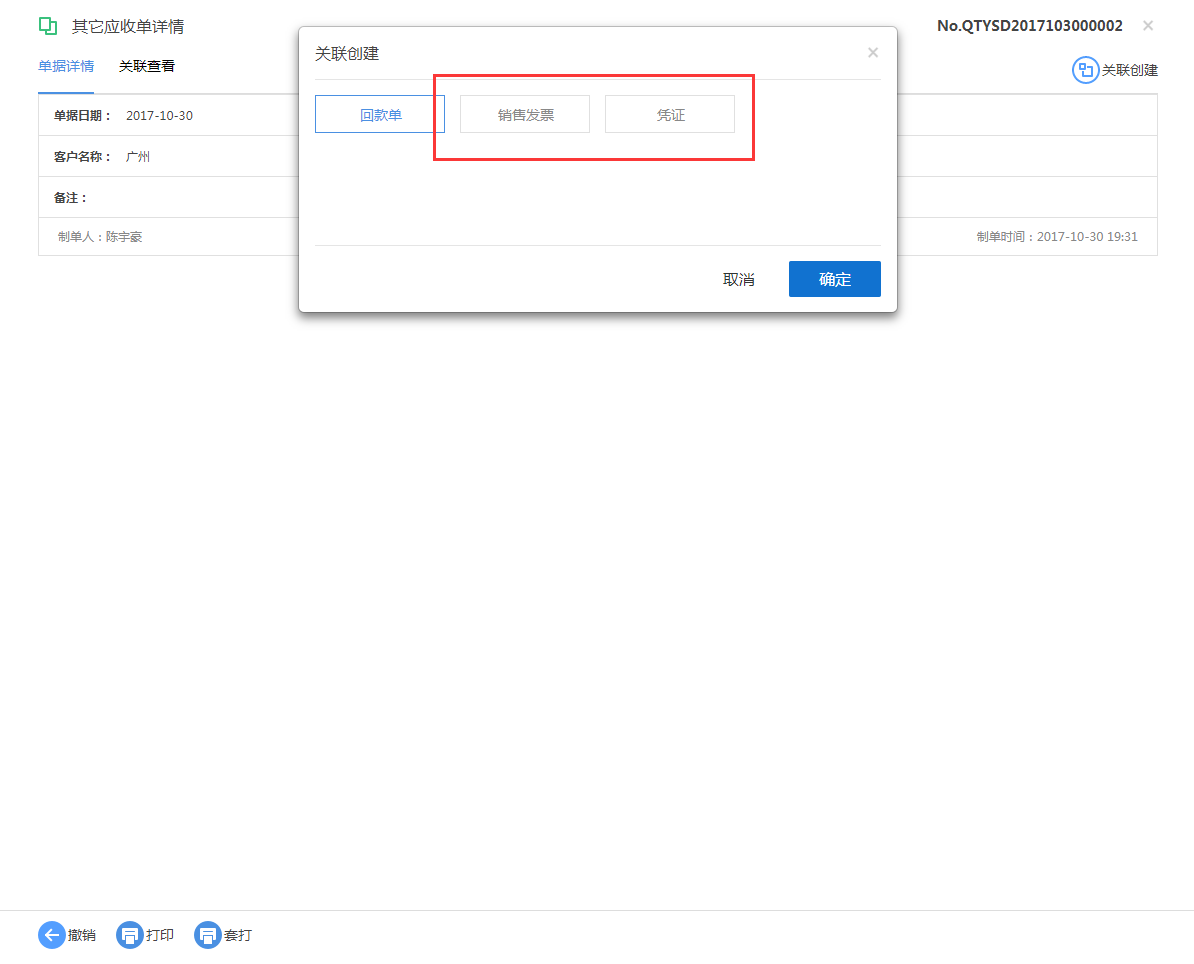1194x964 pixels.
Task: Click the 打印 printer icon
Action: pyautogui.click(x=129, y=935)
